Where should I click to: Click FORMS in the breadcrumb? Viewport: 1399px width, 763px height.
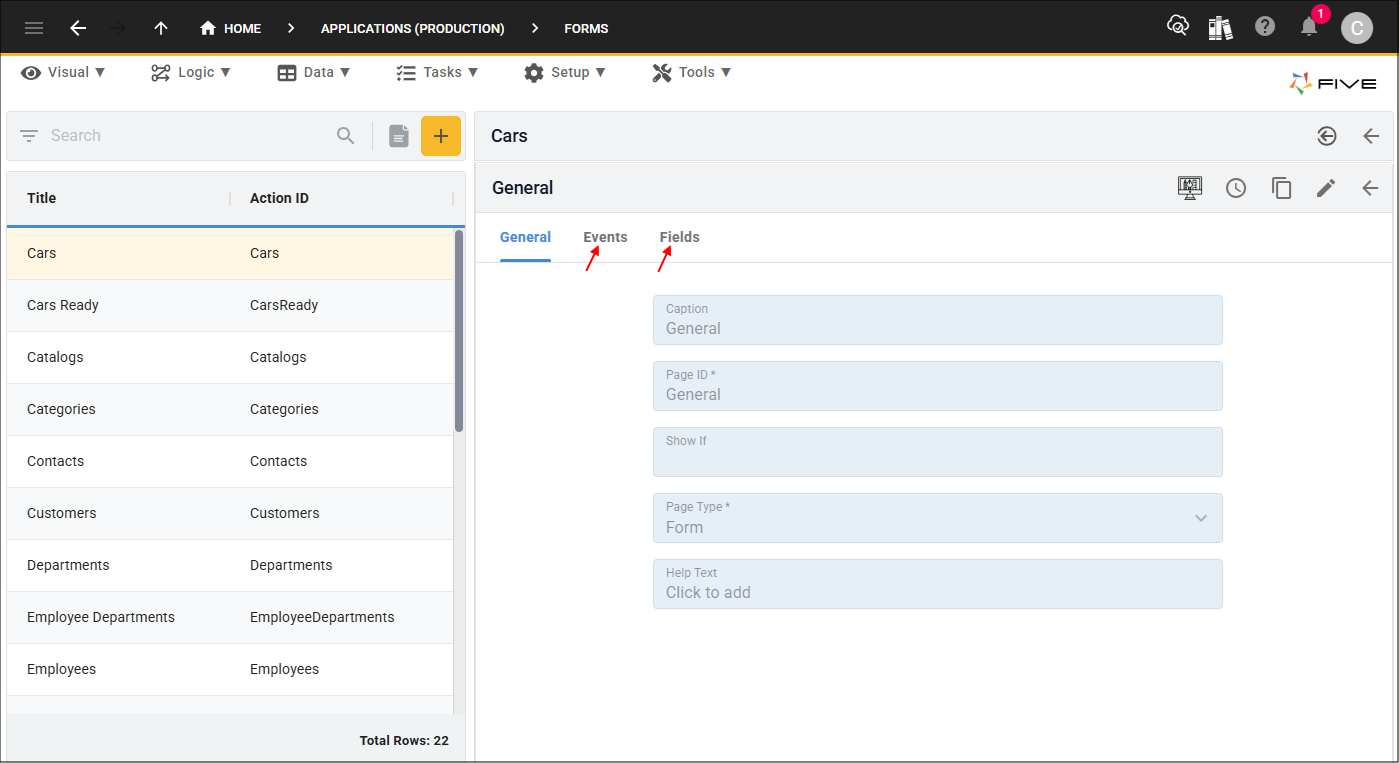tap(586, 29)
